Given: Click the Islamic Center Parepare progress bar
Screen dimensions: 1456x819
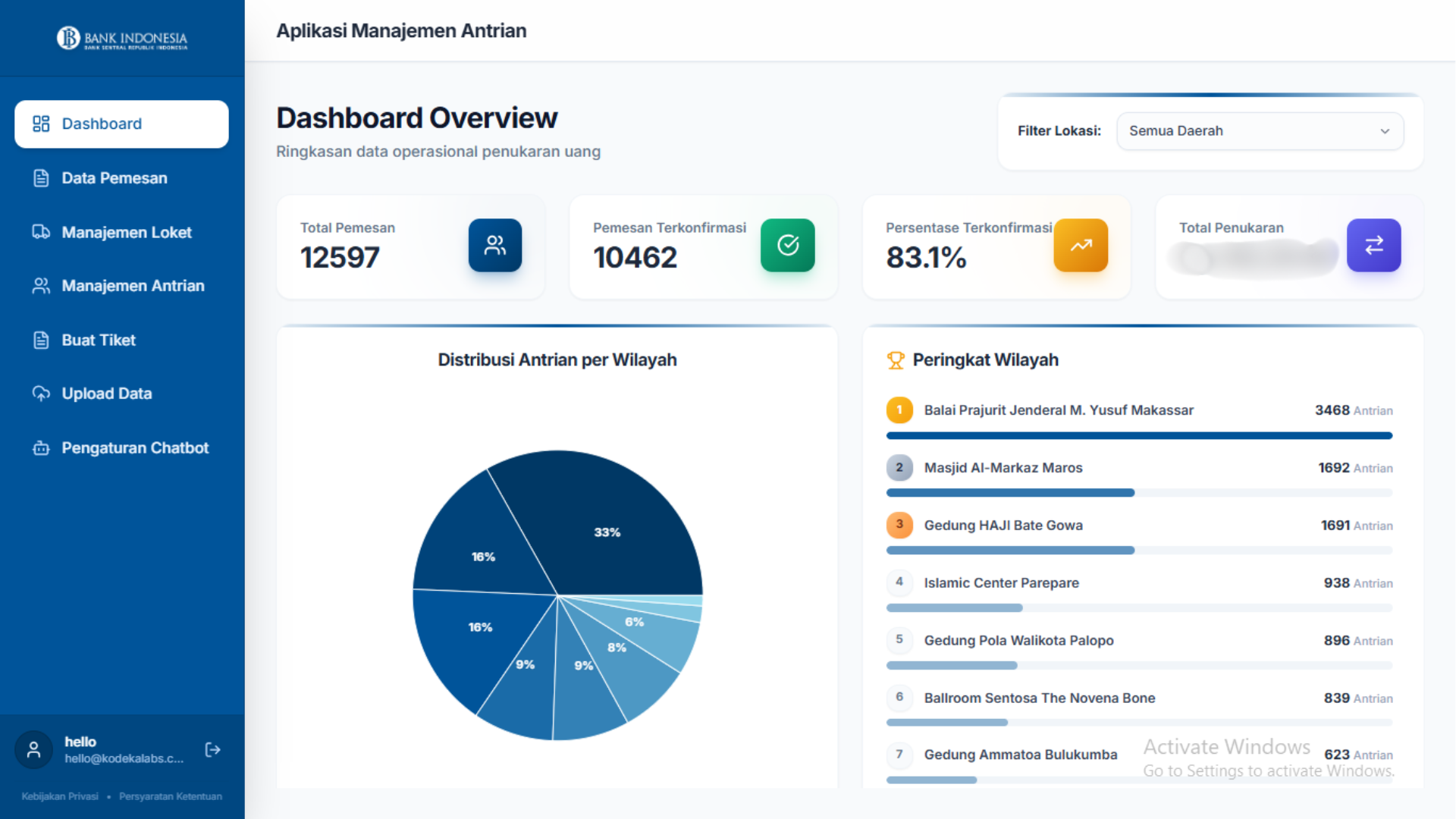Looking at the screenshot, I should (1139, 608).
